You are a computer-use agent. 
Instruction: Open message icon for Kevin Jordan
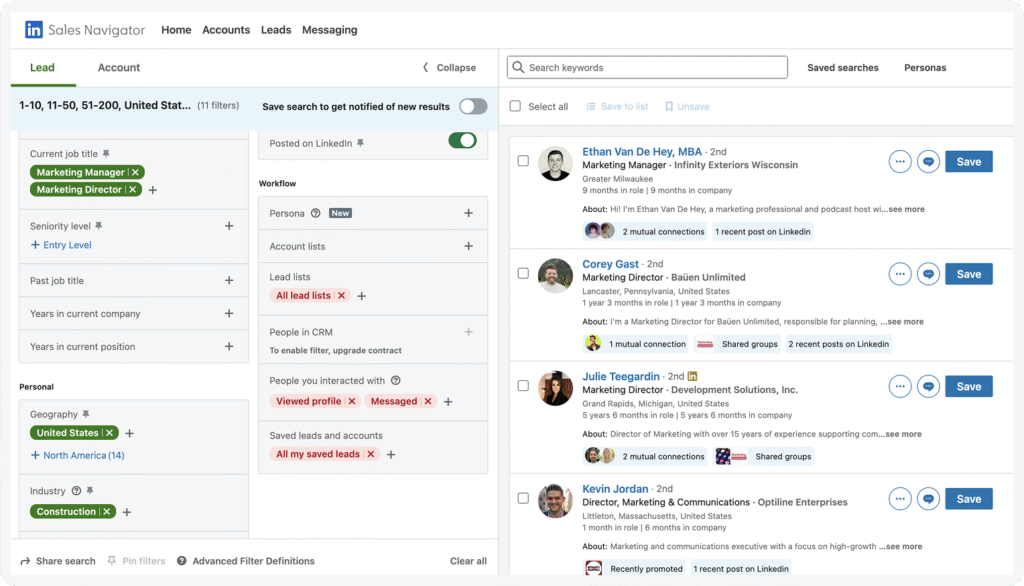point(928,498)
